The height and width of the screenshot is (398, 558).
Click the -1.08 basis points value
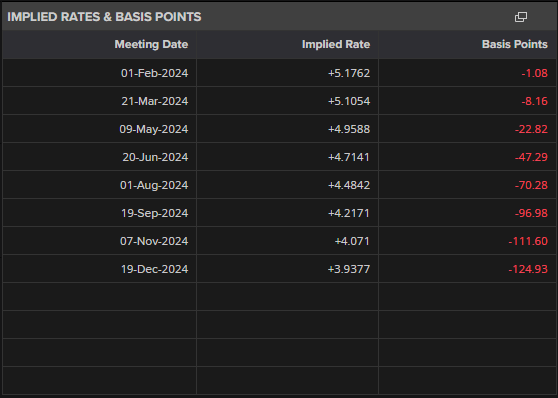click(x=535, y=73)
